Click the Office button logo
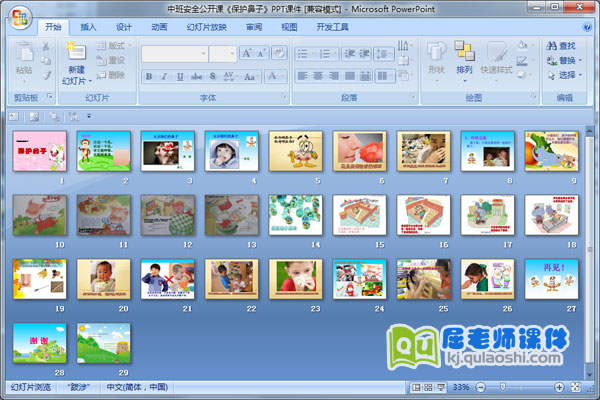The image size is (600, 400). [20, 18]
